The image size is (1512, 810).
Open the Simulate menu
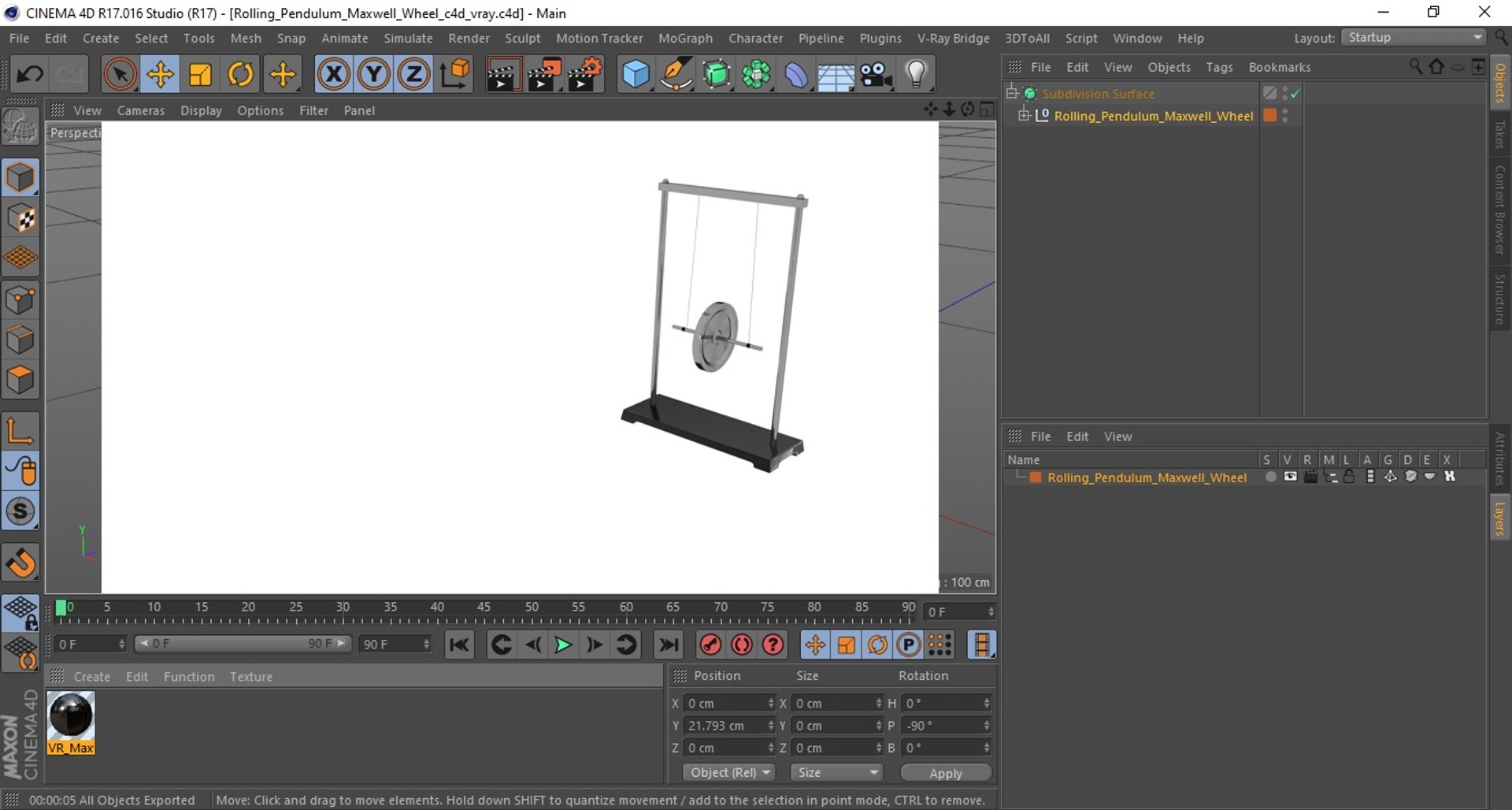pos(408,39)
